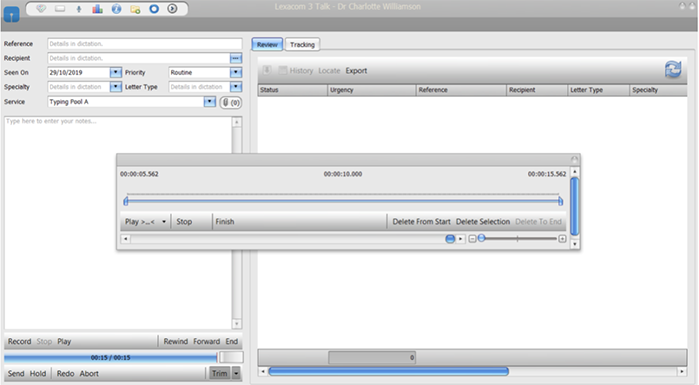Click Stop in the trim window
This screenshot has width=699, height=385.
184,221
